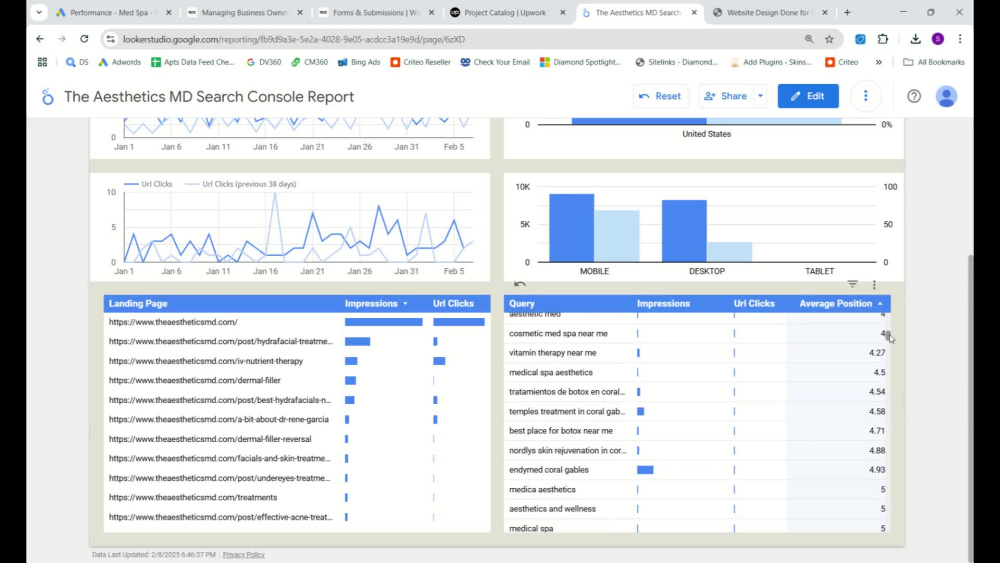Open the tab search dropdown
Image resolution: width=1000 pixels, height=563 pixels.
39,12
